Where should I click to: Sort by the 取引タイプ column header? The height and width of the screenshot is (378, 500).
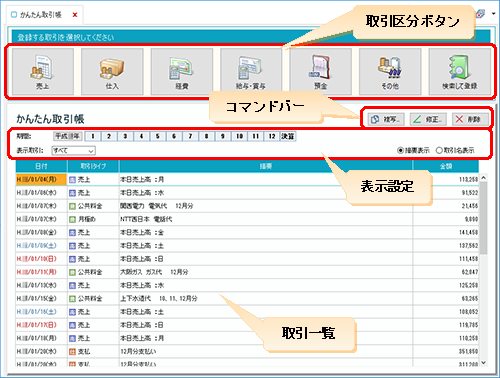pos(93,166)
